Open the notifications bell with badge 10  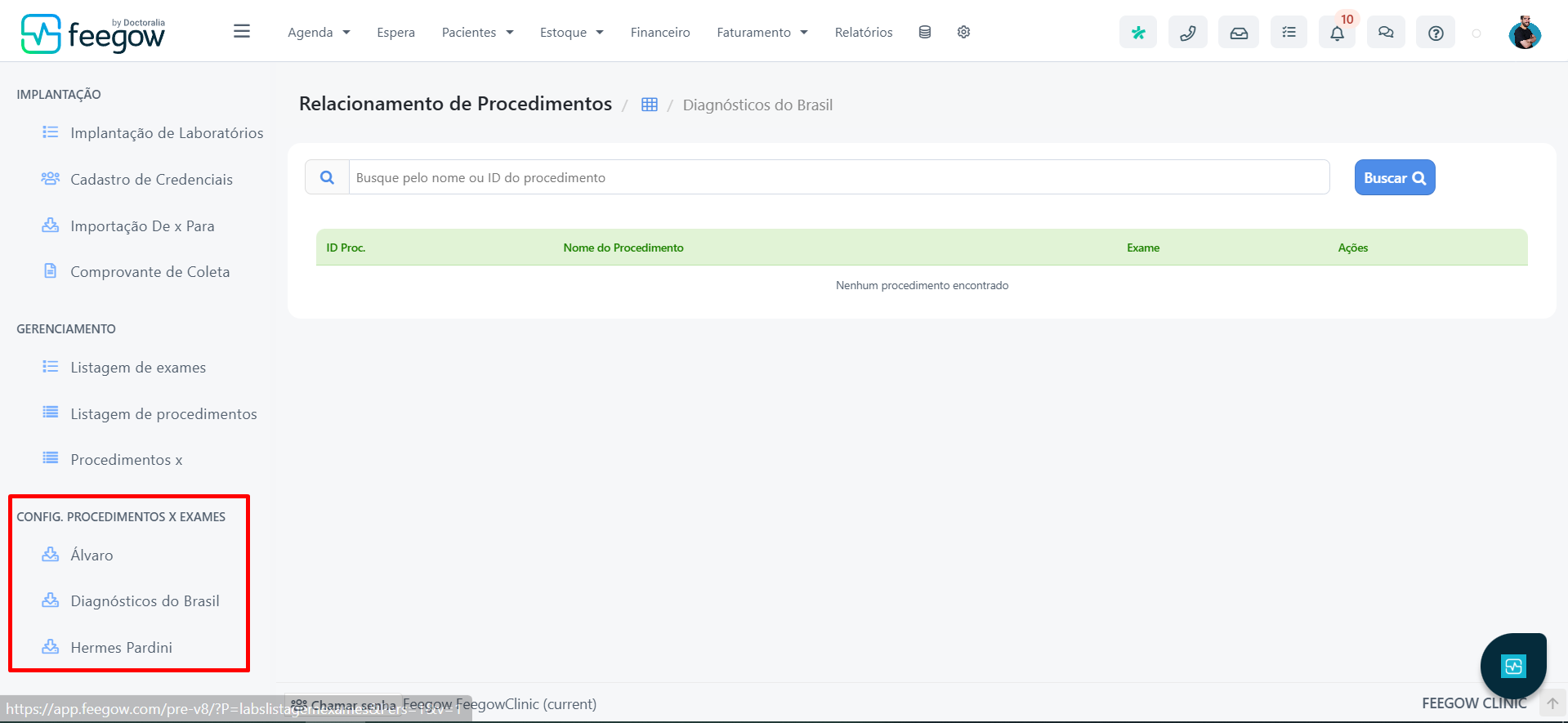click(1338, 33)
